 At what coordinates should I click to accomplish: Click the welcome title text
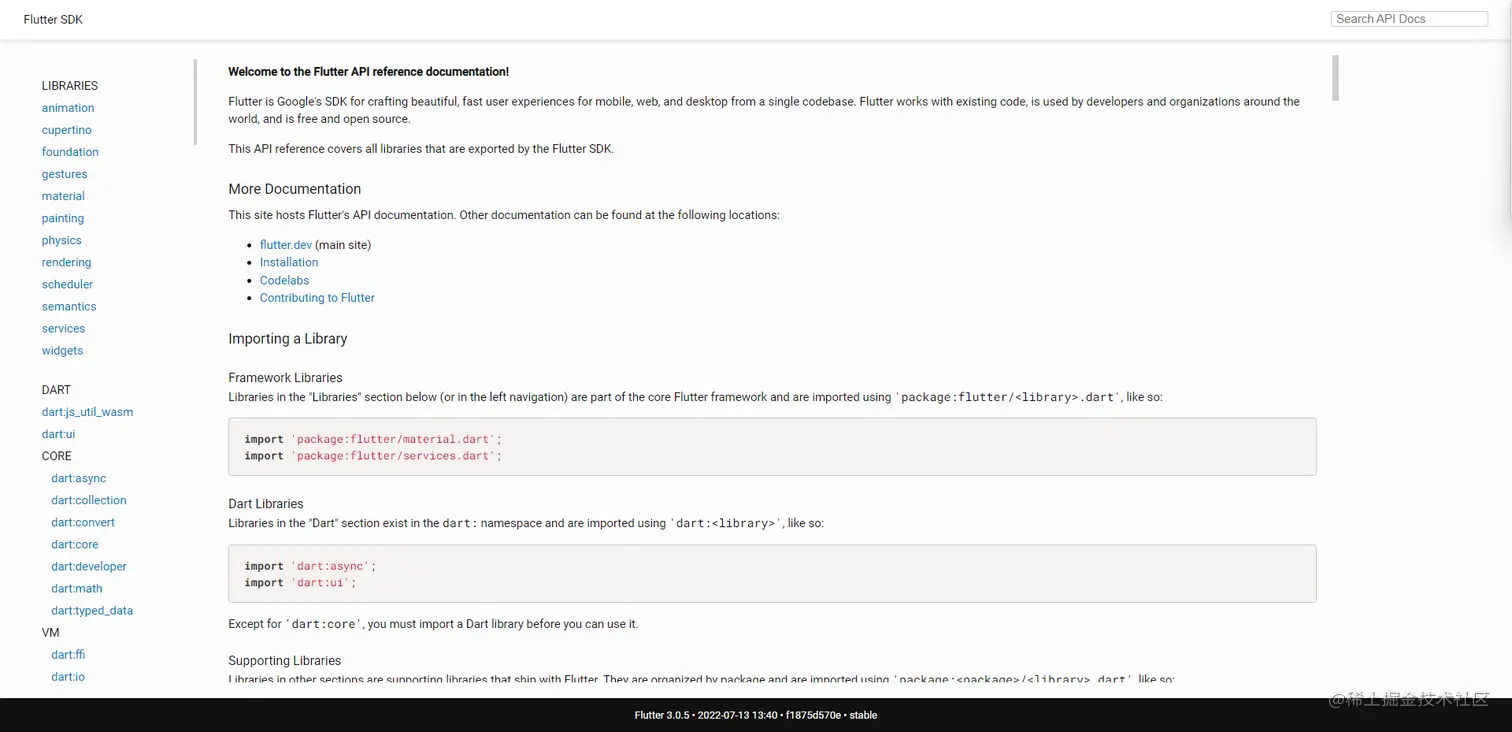click(x=368, y=72)
